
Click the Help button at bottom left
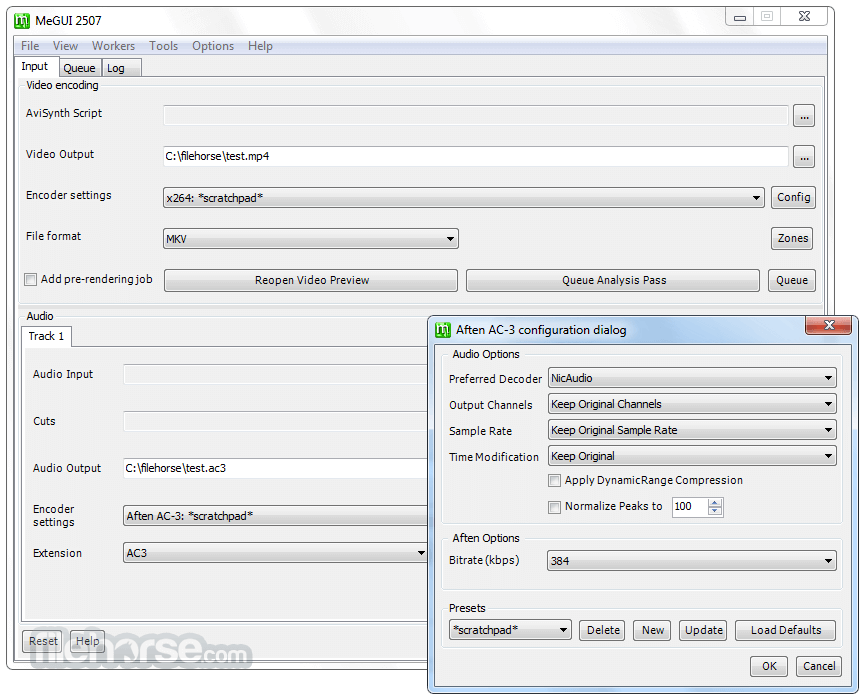click(x=87, y=641)
